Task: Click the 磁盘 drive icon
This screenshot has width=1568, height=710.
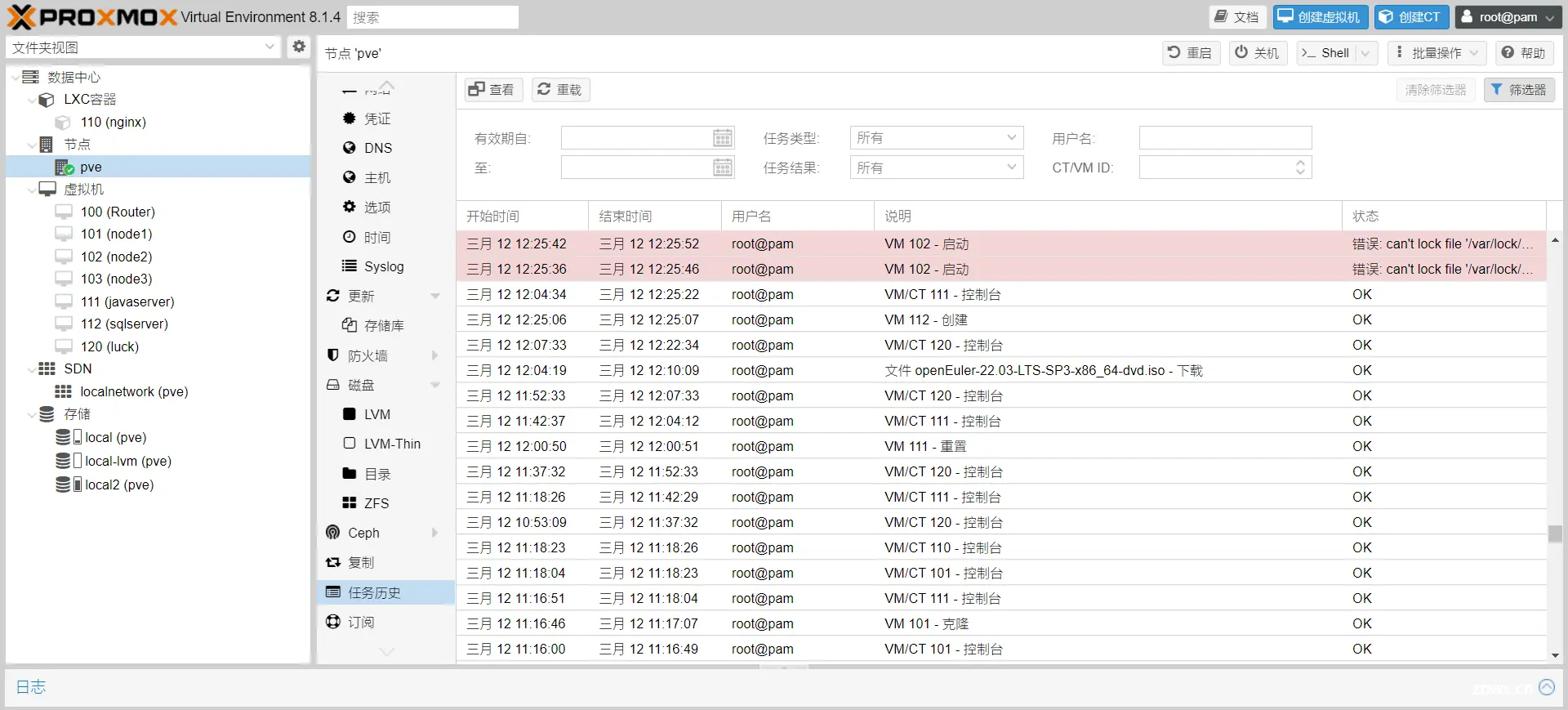Action: (x=333, y=385)
